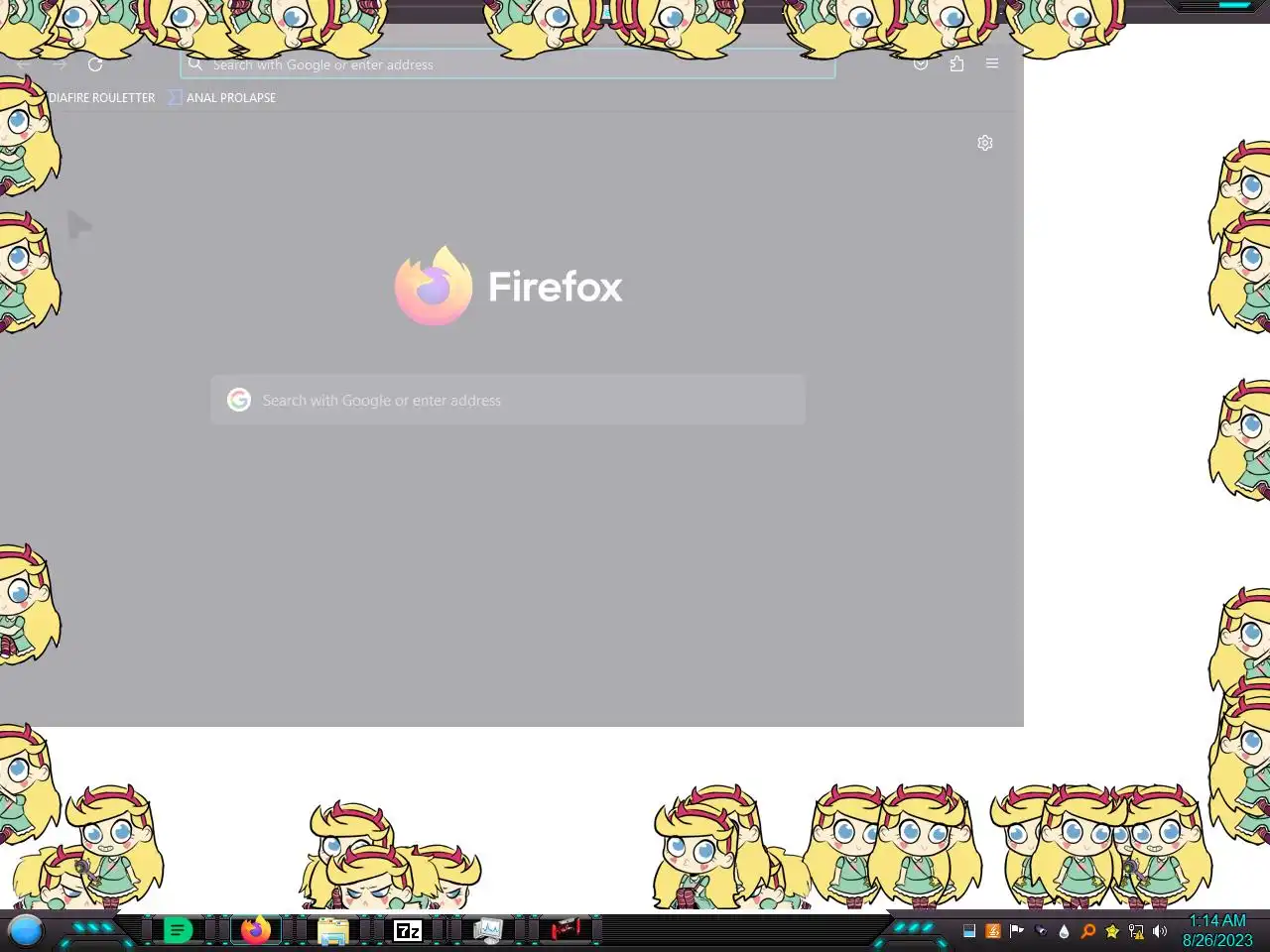Viewport: 1270px width, 952px height.
Task: Click the orange square tray icon
Action: pos(993,931)
